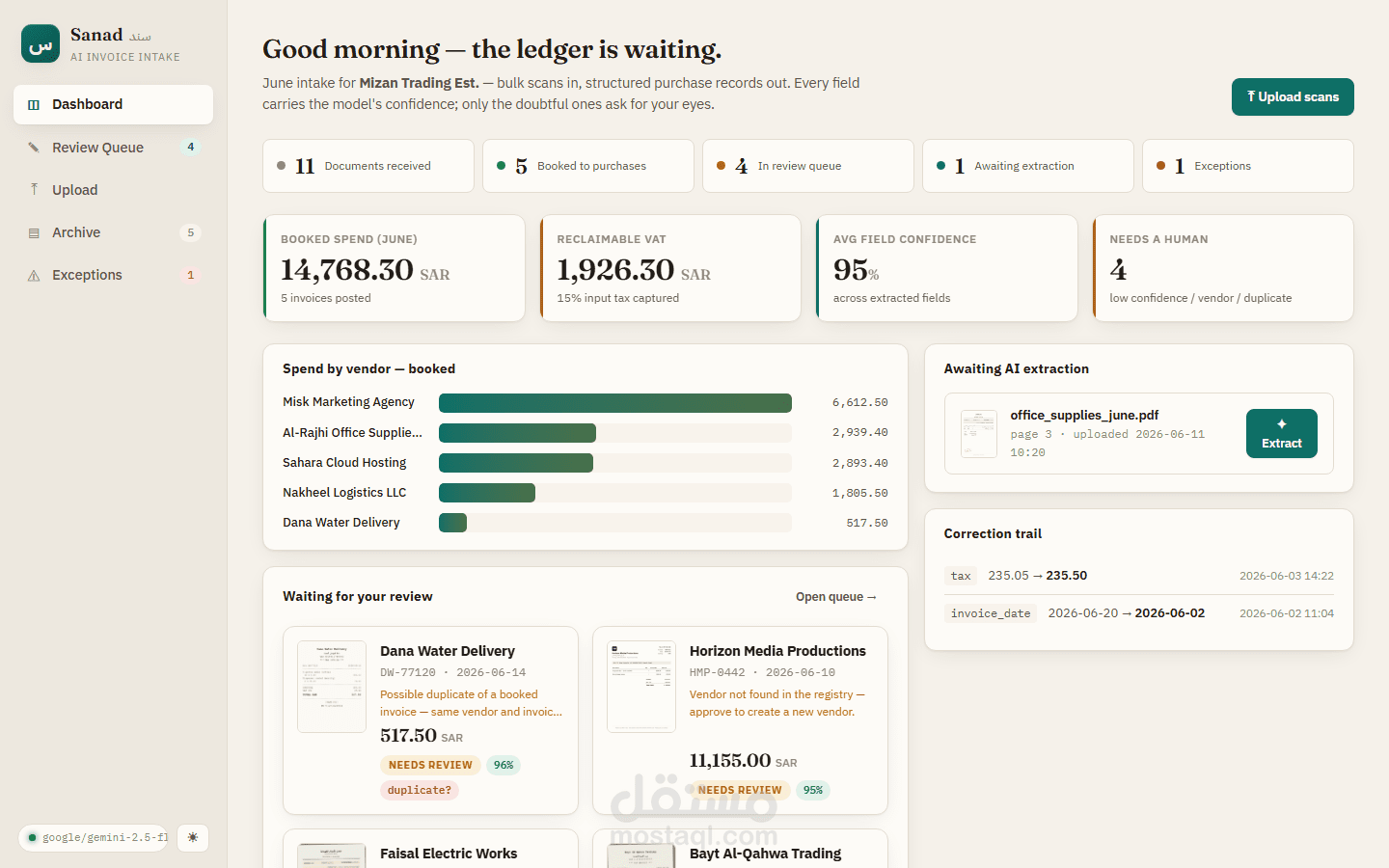Click the Misk Marketing Agency spend bar

[615, 403]
